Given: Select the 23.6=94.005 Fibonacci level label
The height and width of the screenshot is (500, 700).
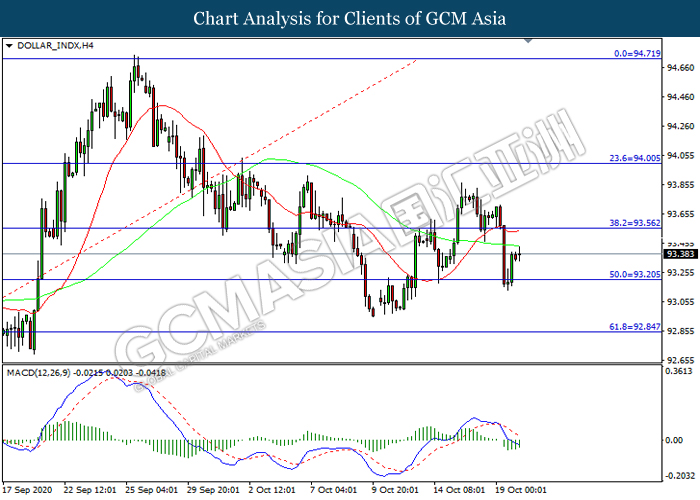Looking at the screenshot, I should point(635,158).
